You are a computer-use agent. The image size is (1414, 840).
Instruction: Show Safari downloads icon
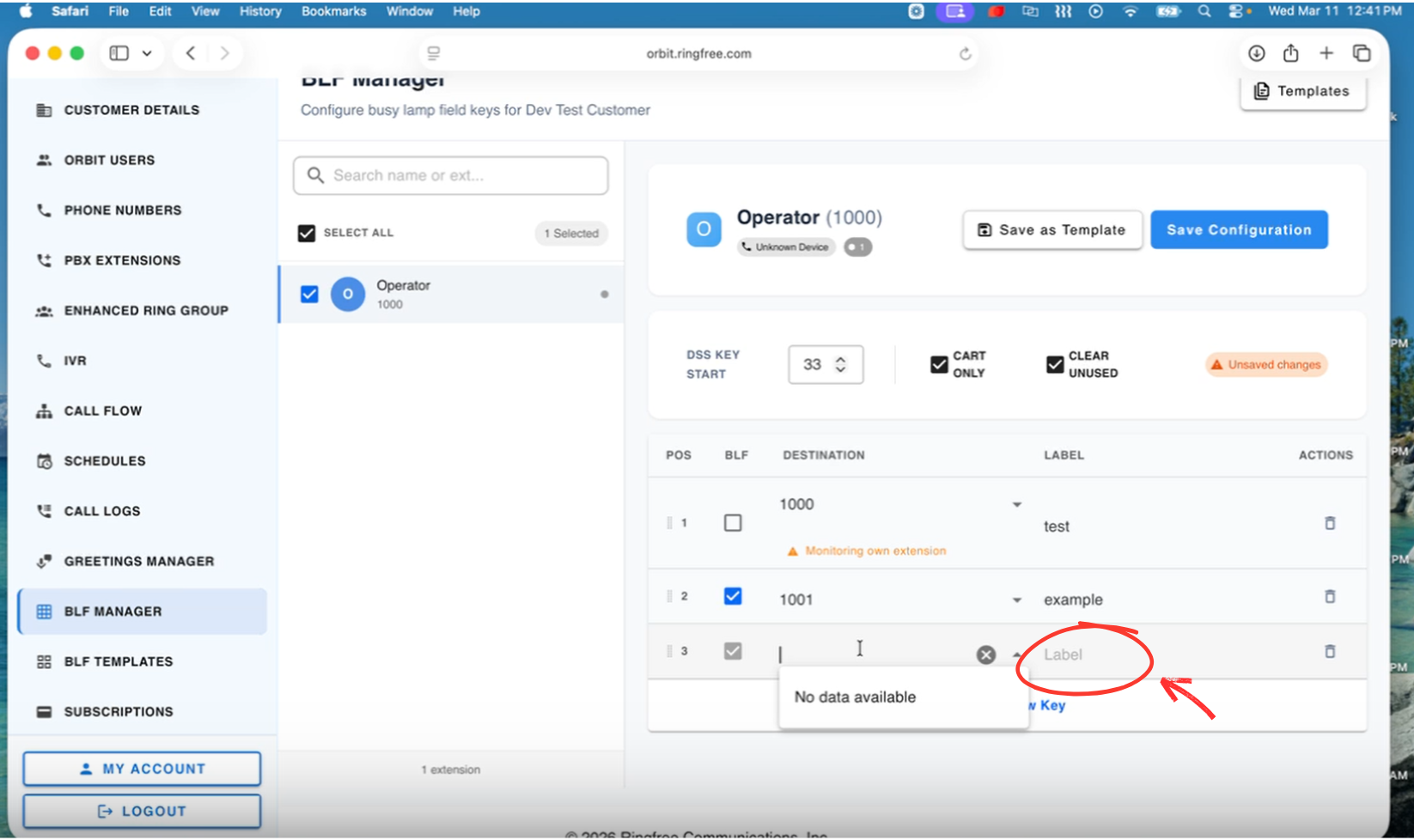[x=1256, y=53]
